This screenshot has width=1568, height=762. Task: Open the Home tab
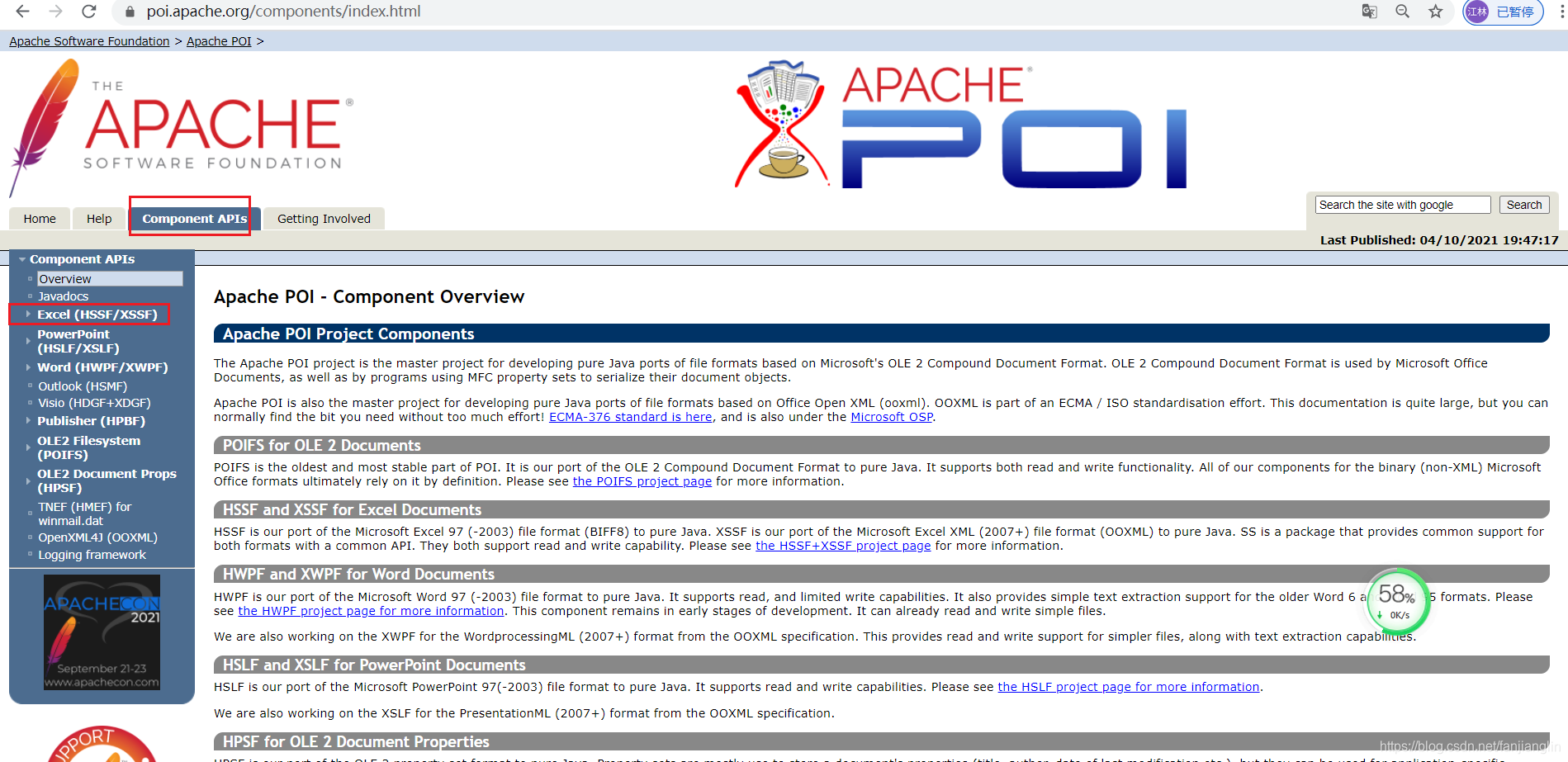click(40, 219)
